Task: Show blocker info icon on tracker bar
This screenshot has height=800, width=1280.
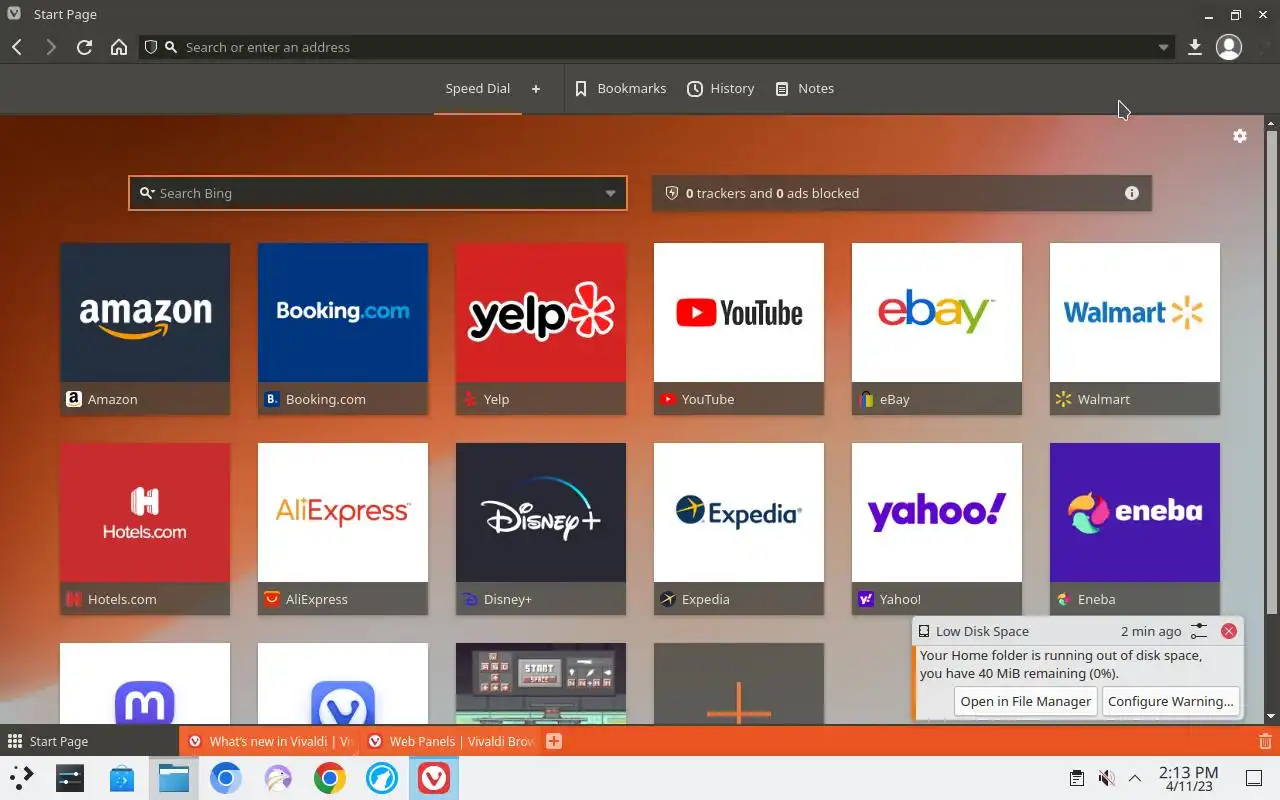Action: [x=1132, y=193]
